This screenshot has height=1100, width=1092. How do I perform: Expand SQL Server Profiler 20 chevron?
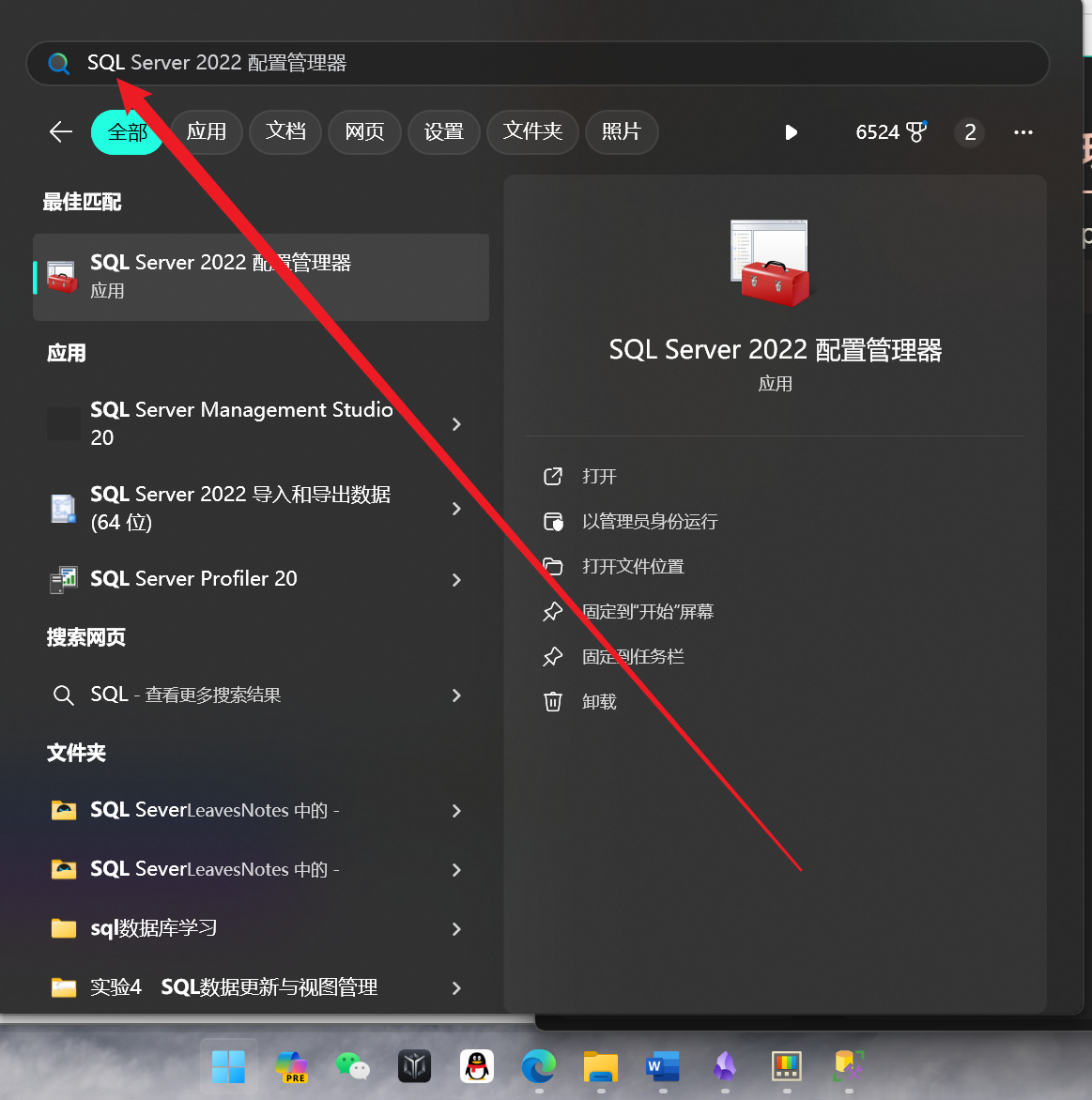(457, 580)
